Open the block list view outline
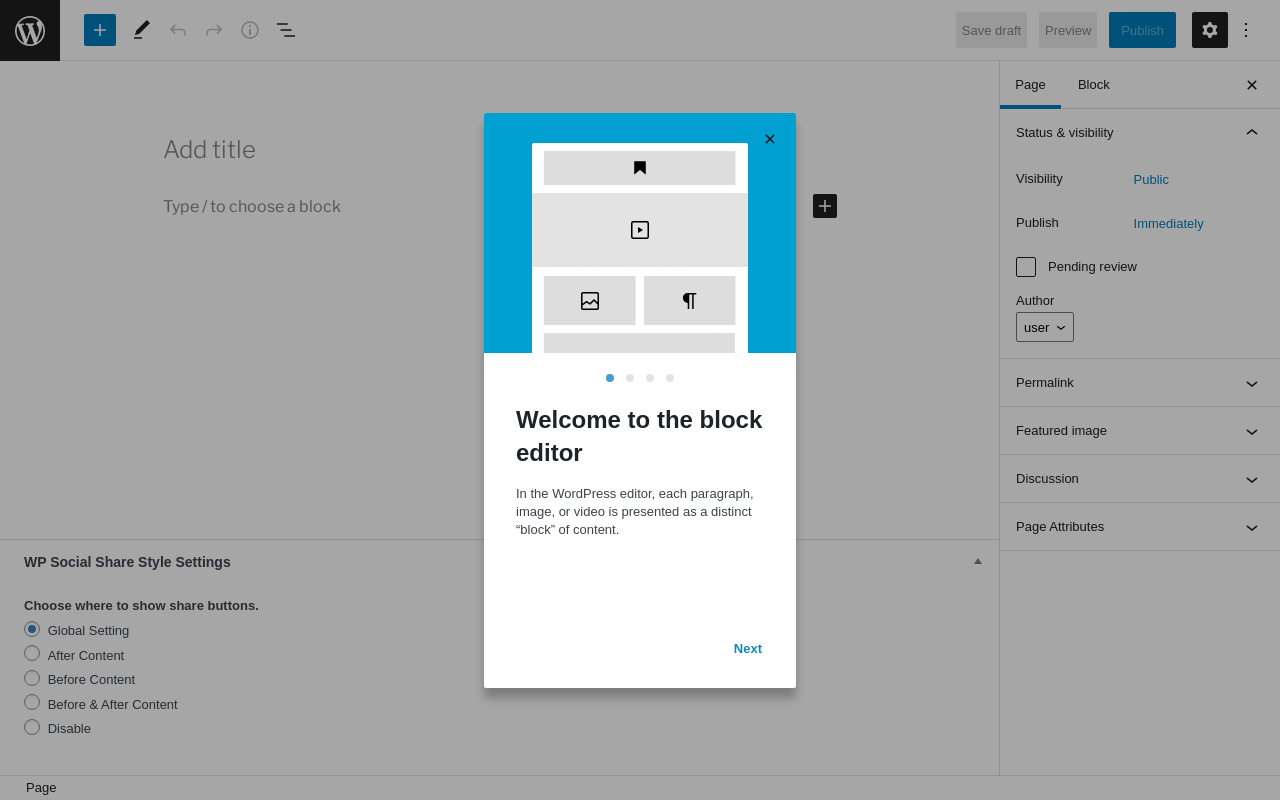 pyautogui.click(x=286, y=30)
